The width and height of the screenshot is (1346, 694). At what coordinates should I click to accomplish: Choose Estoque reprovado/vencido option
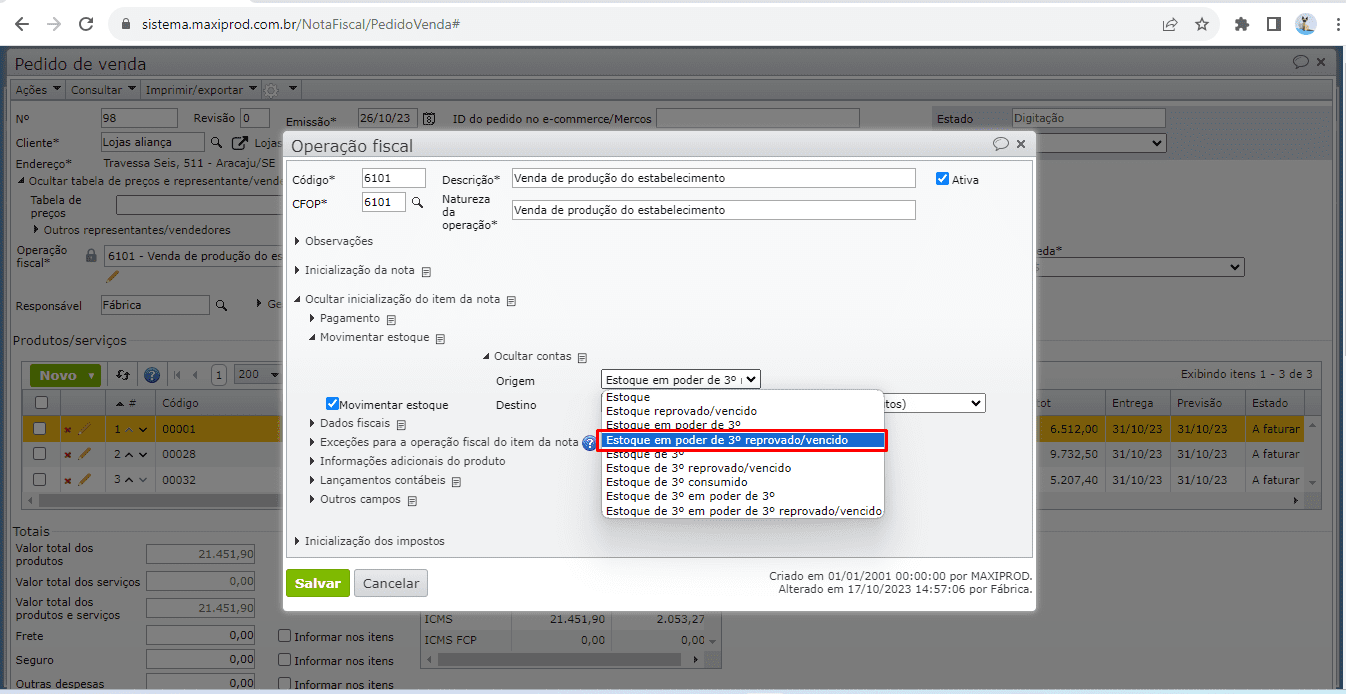(x=742, y=411)
